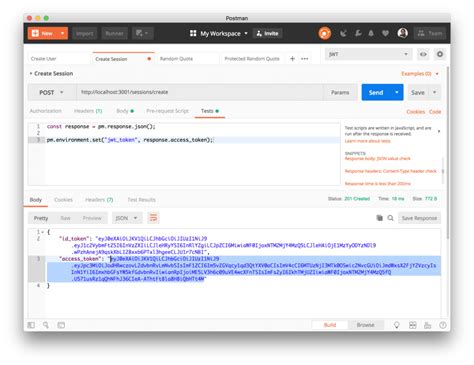Expand the Save button dropdown arrow
This screenshot has width=474, height=365.
pyautogui.click(x=435, y=92)
